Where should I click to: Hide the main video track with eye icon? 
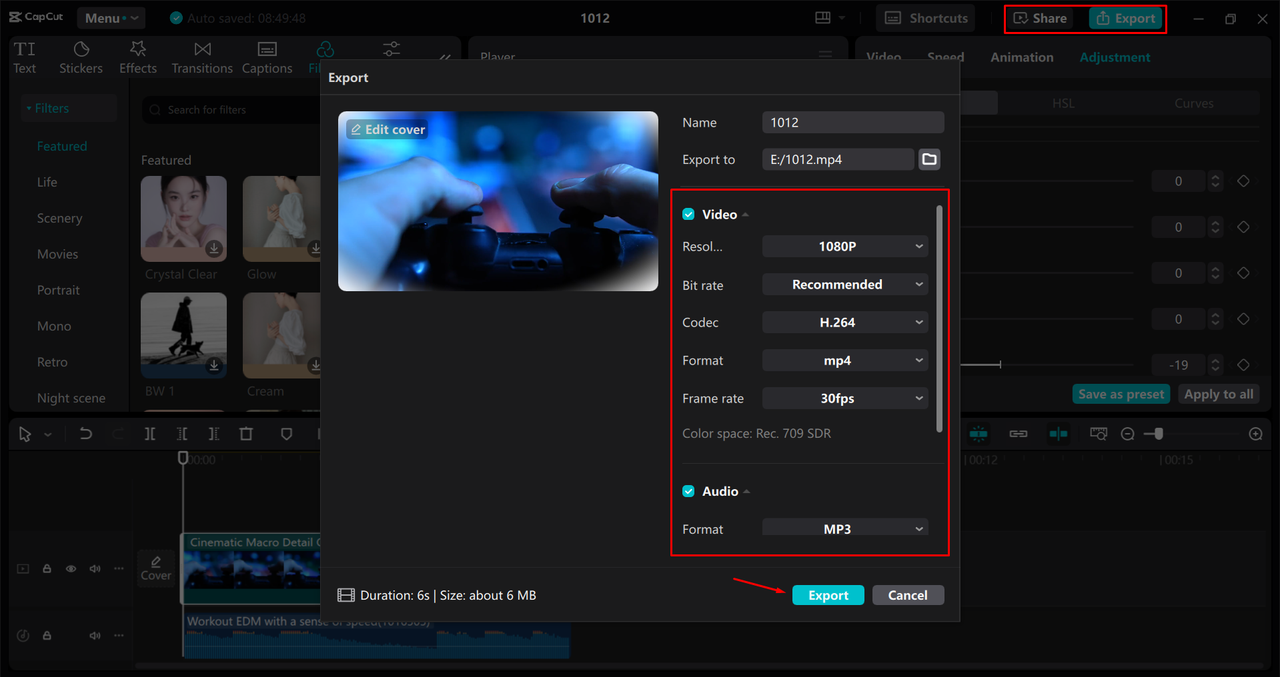click(71, 568)
